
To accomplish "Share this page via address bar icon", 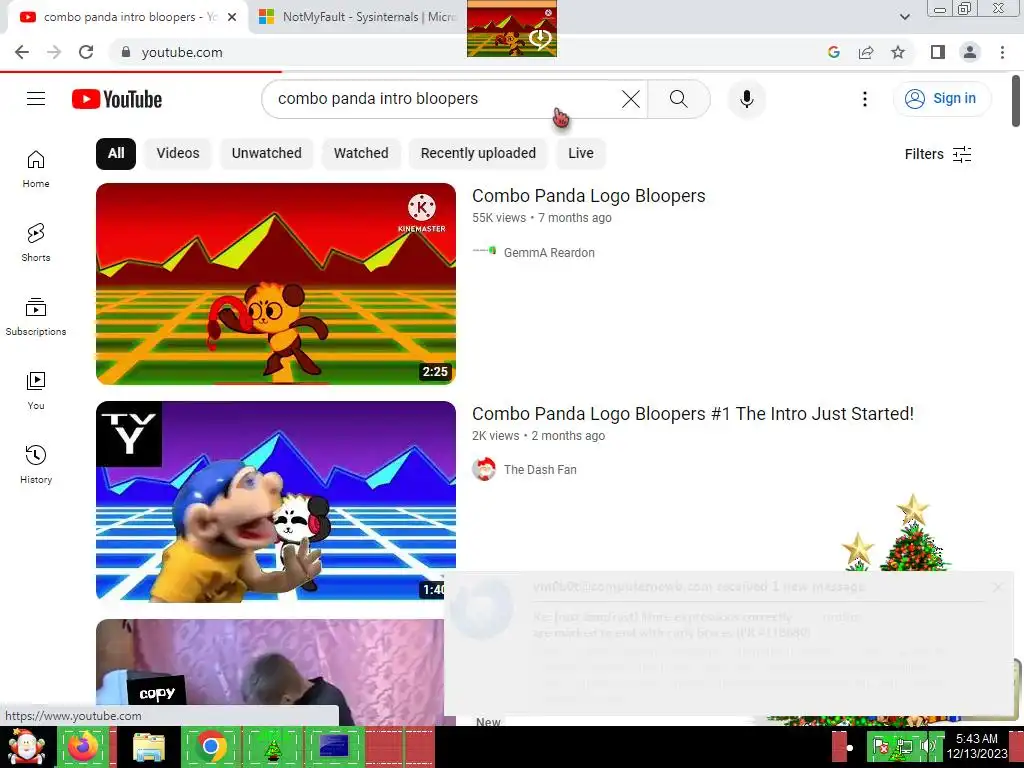I will point(866,52).
